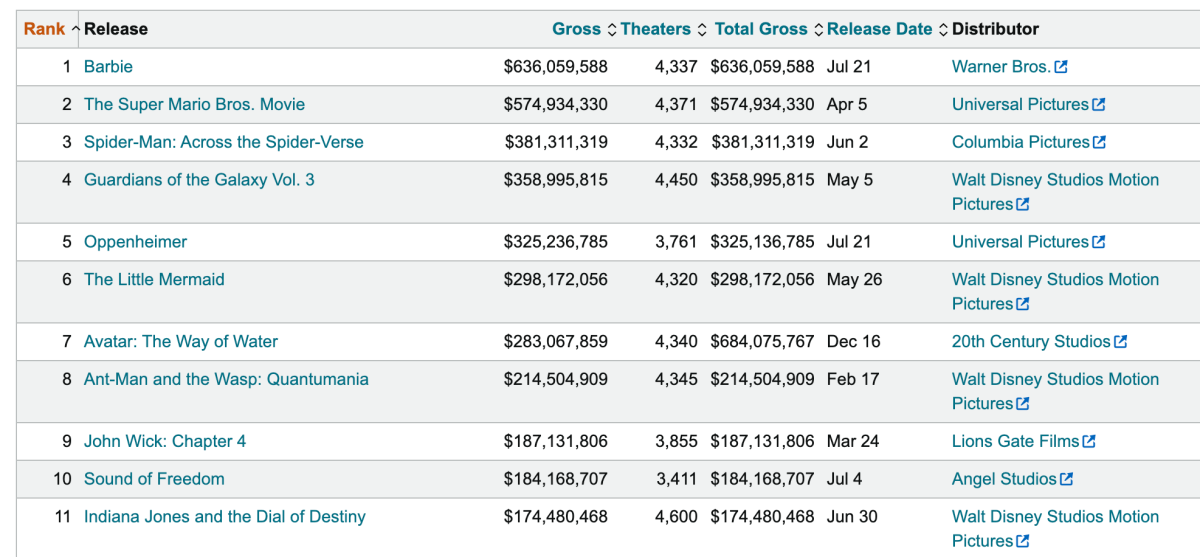Open the Barbie movie page
The width and height of the screenshot is (1200, 557).
[108, 67]
